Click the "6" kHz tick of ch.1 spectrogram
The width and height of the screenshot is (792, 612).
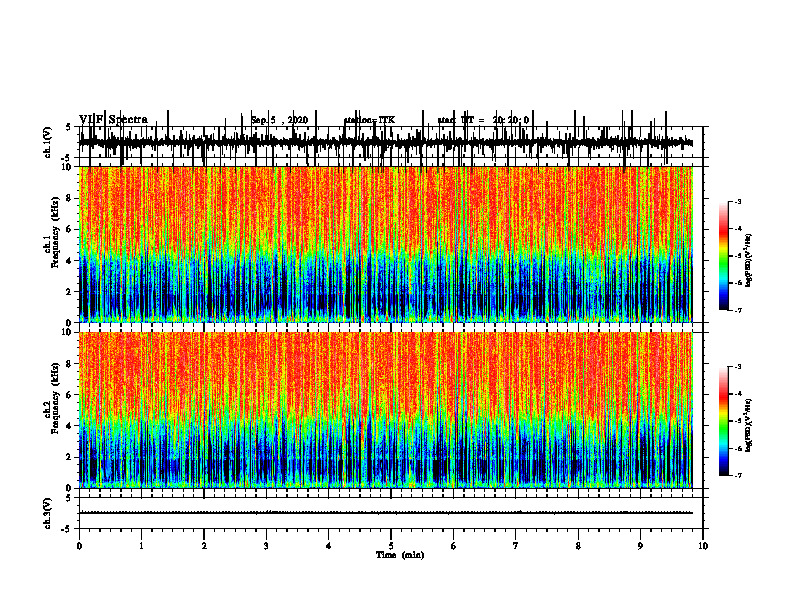click(70, 230)
